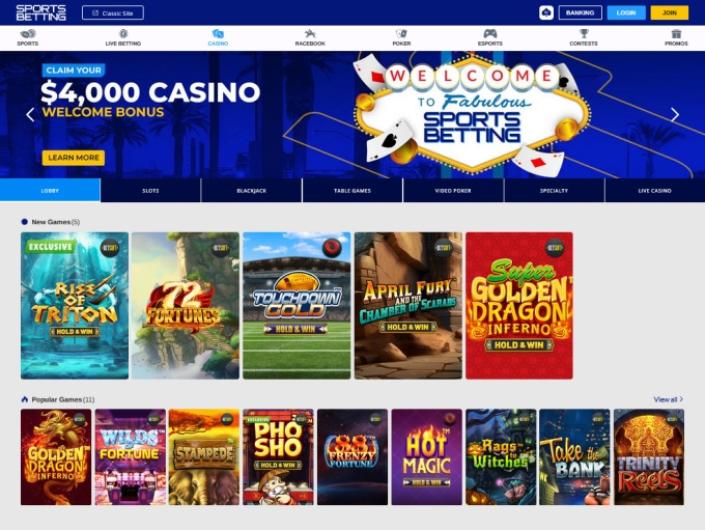The height and width of the screenshot is (530, 705).
Task: Open Classic Site button
Action: pos(113,13)
